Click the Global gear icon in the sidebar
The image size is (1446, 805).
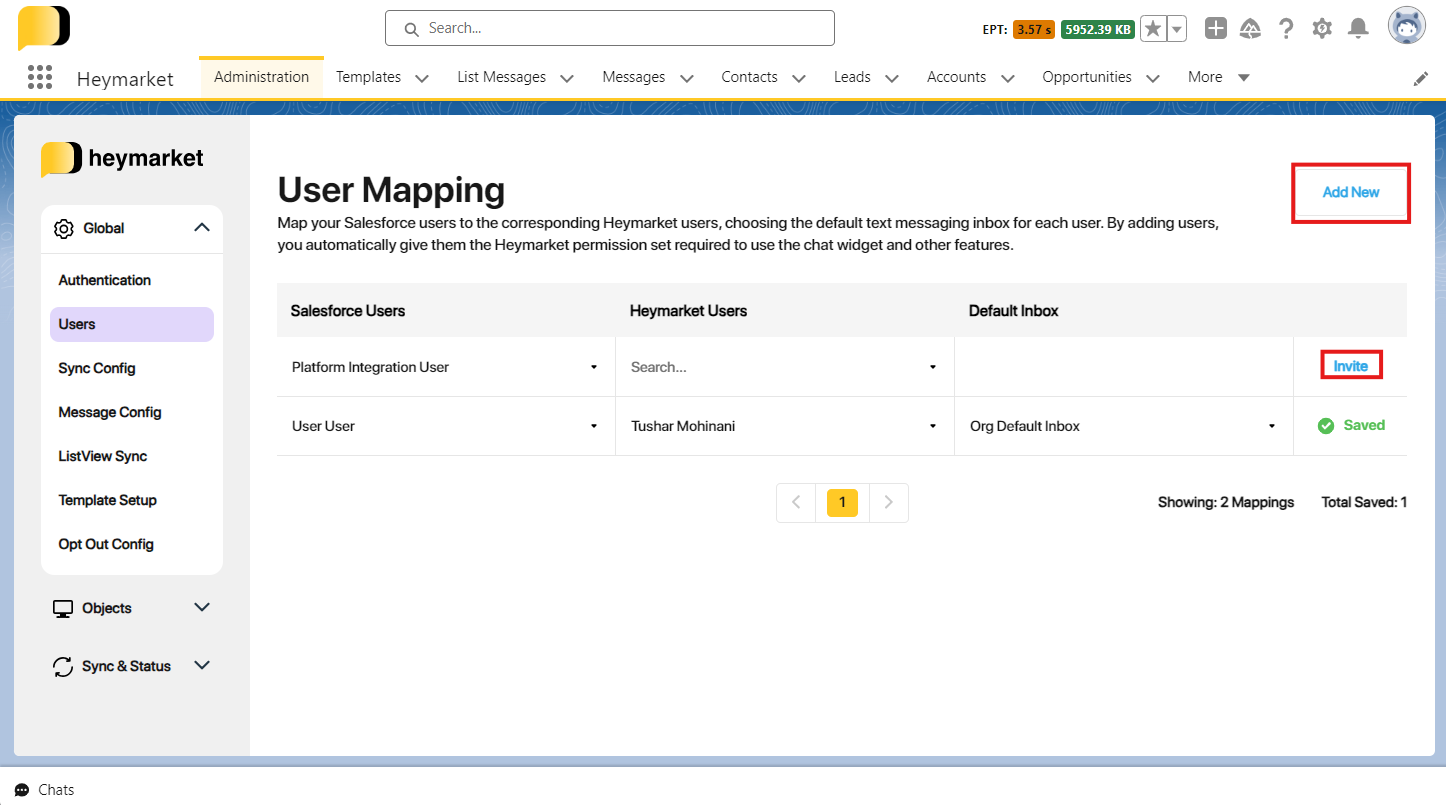pyautogui.click(x=64, y=229)
